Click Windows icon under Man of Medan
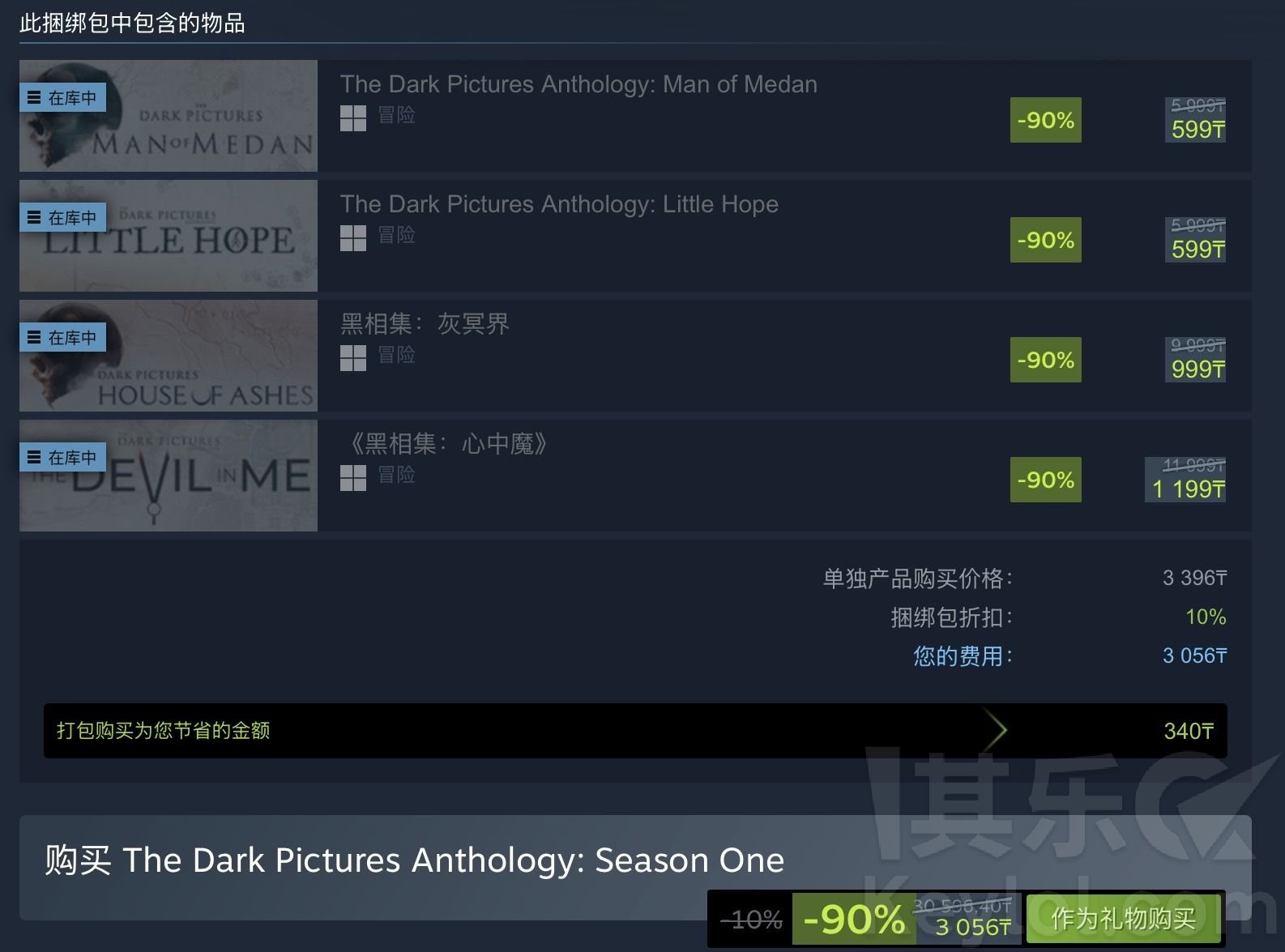Image resolution: width=1285 pixels, height=952 pixels. point(353,118)
